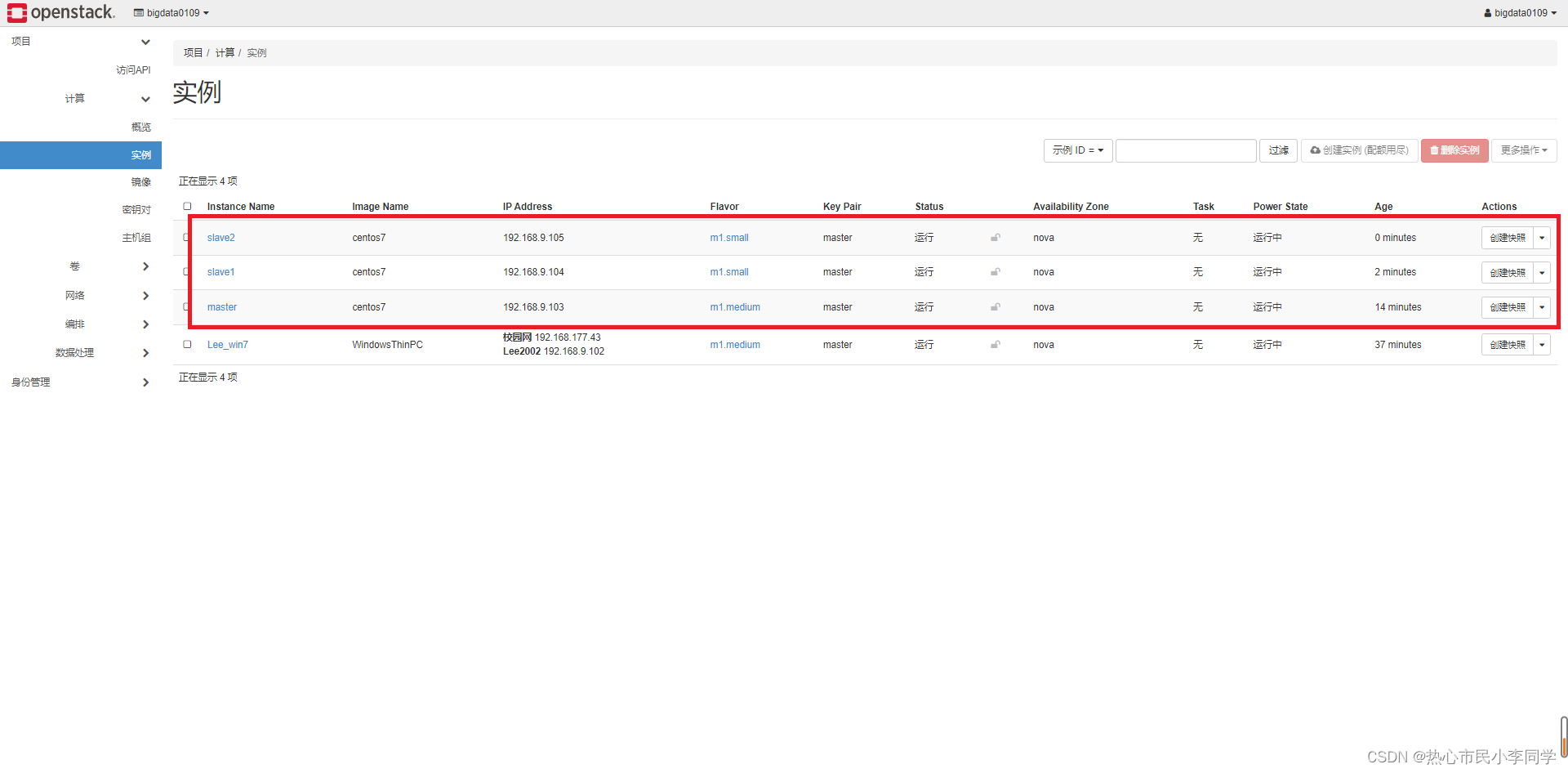
Task: Click the Instance Name column header
Action: click(x=241, y=207)
